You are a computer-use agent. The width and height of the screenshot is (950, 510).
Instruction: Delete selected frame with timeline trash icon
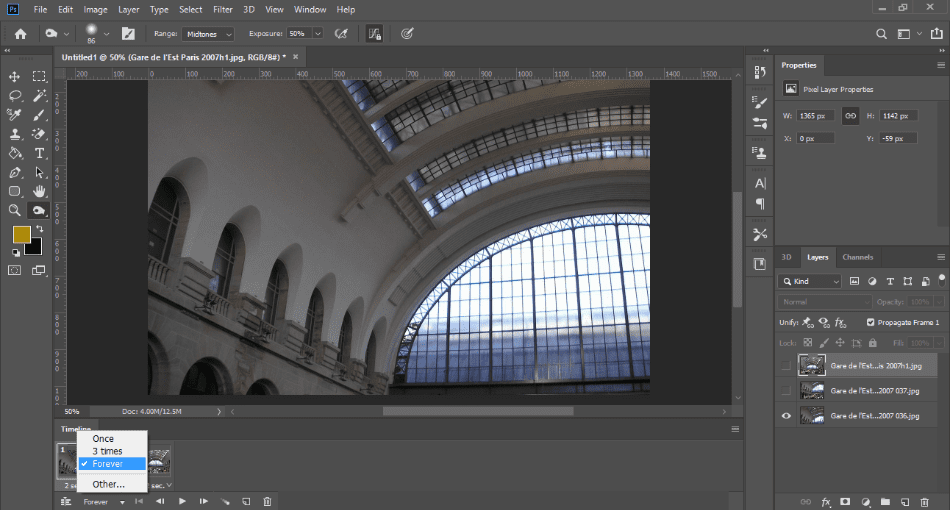(x=267, y=501)
